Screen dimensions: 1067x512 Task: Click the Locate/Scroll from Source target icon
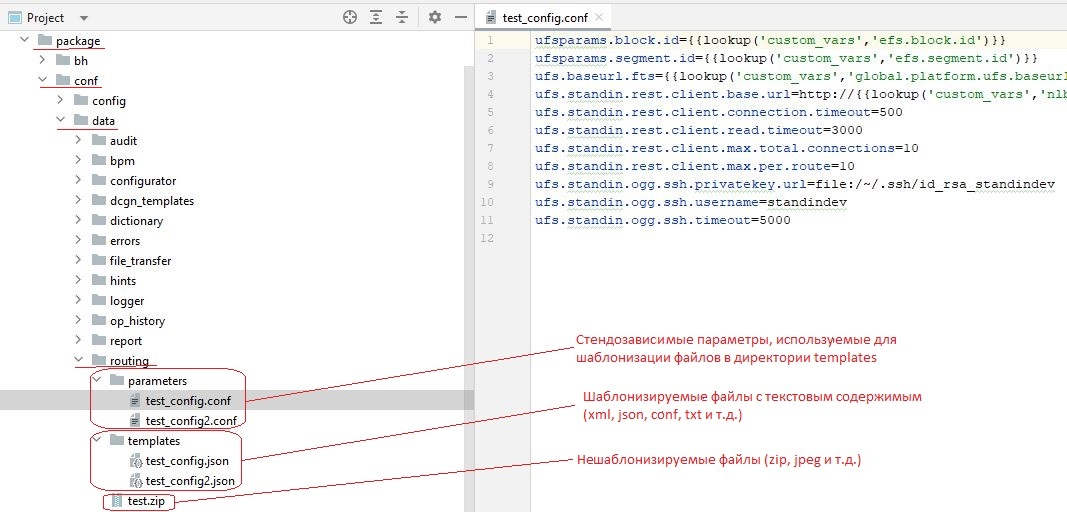click(x=350, y=17)
